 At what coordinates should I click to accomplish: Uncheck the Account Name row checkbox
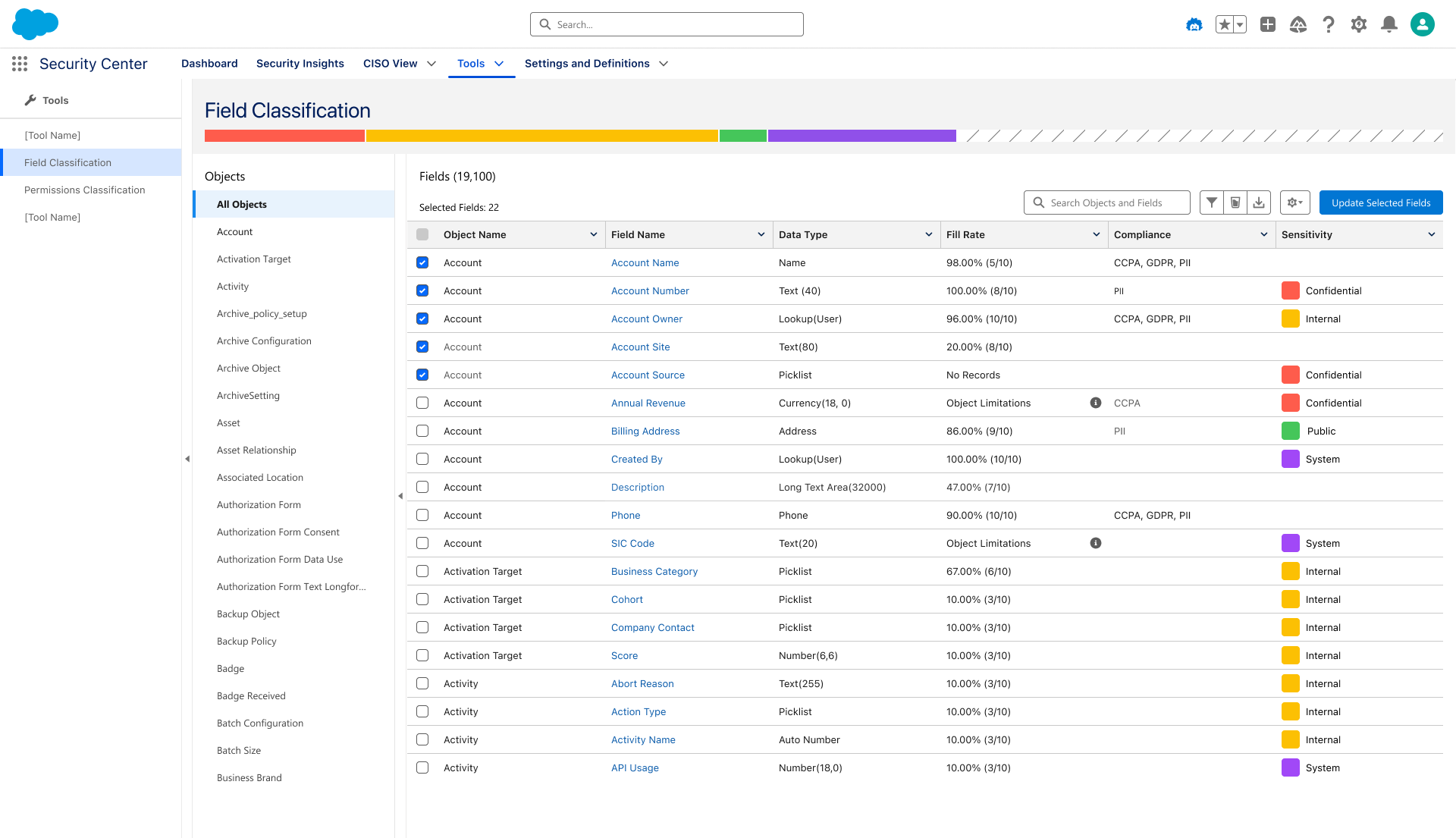pyautogui.click(x=422, y=262)
